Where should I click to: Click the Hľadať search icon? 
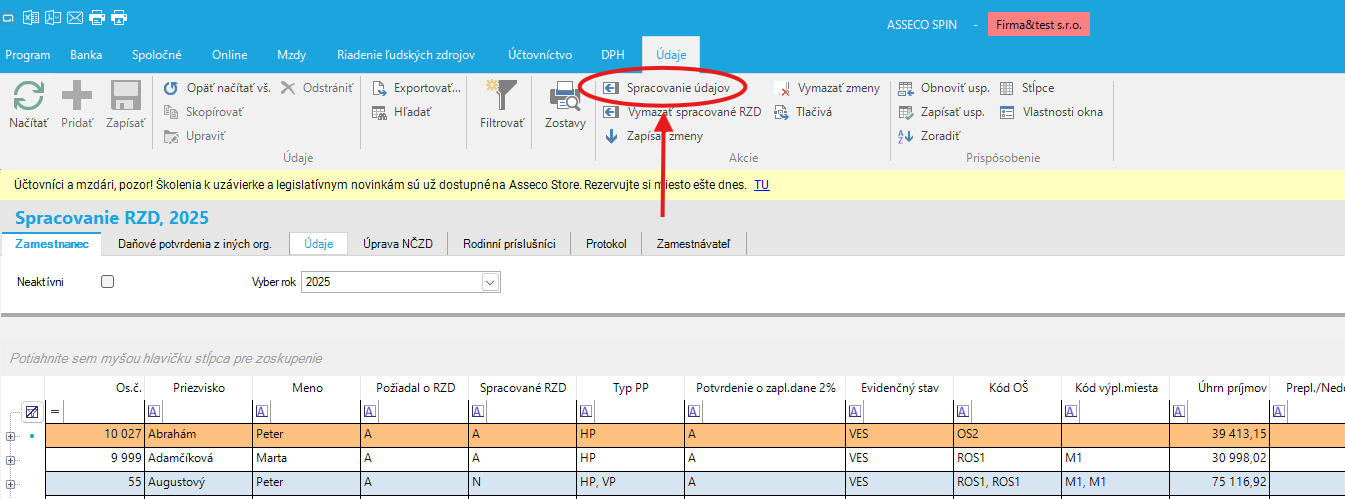380,112
